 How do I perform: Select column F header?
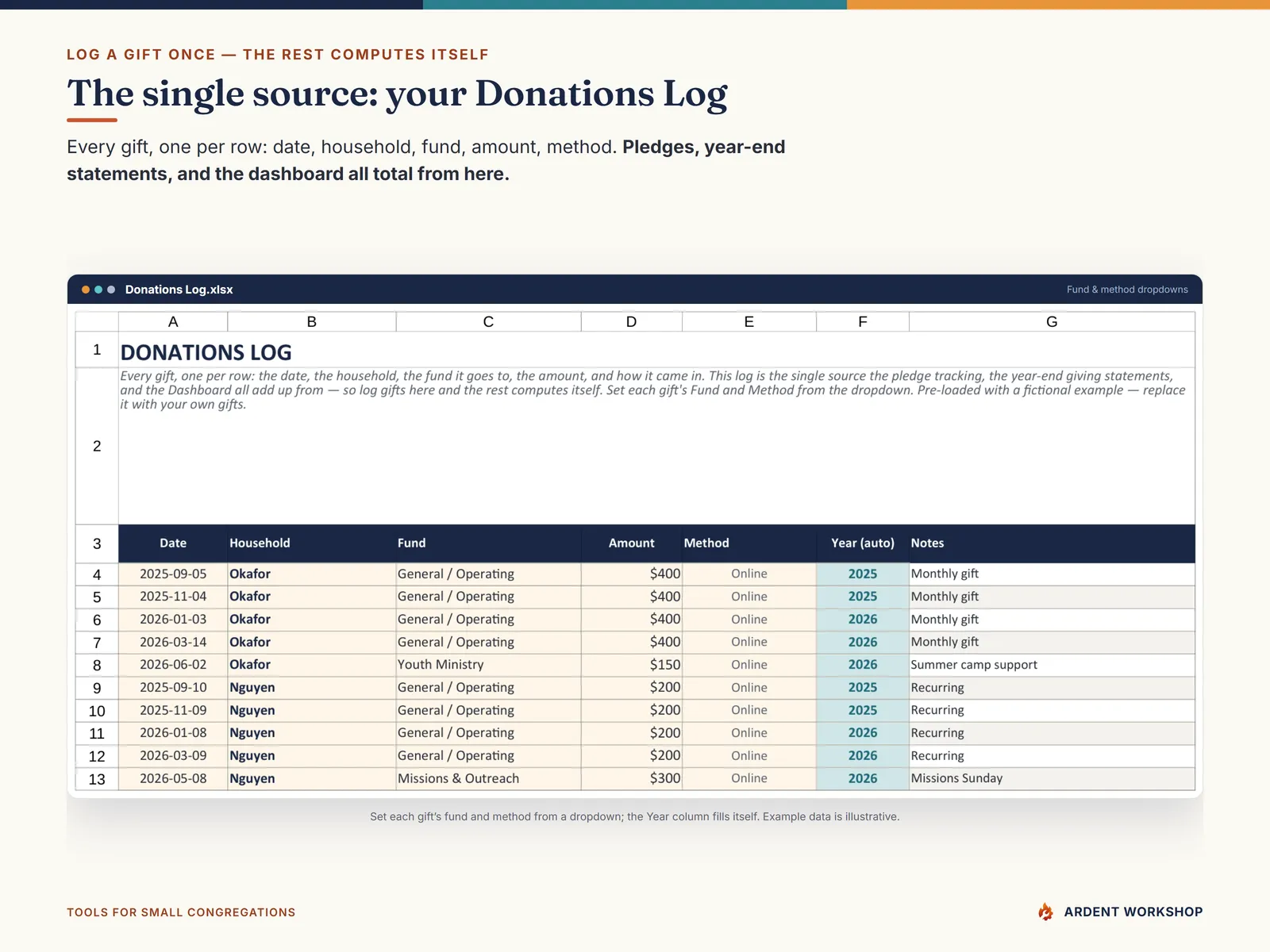pos(863,321)
